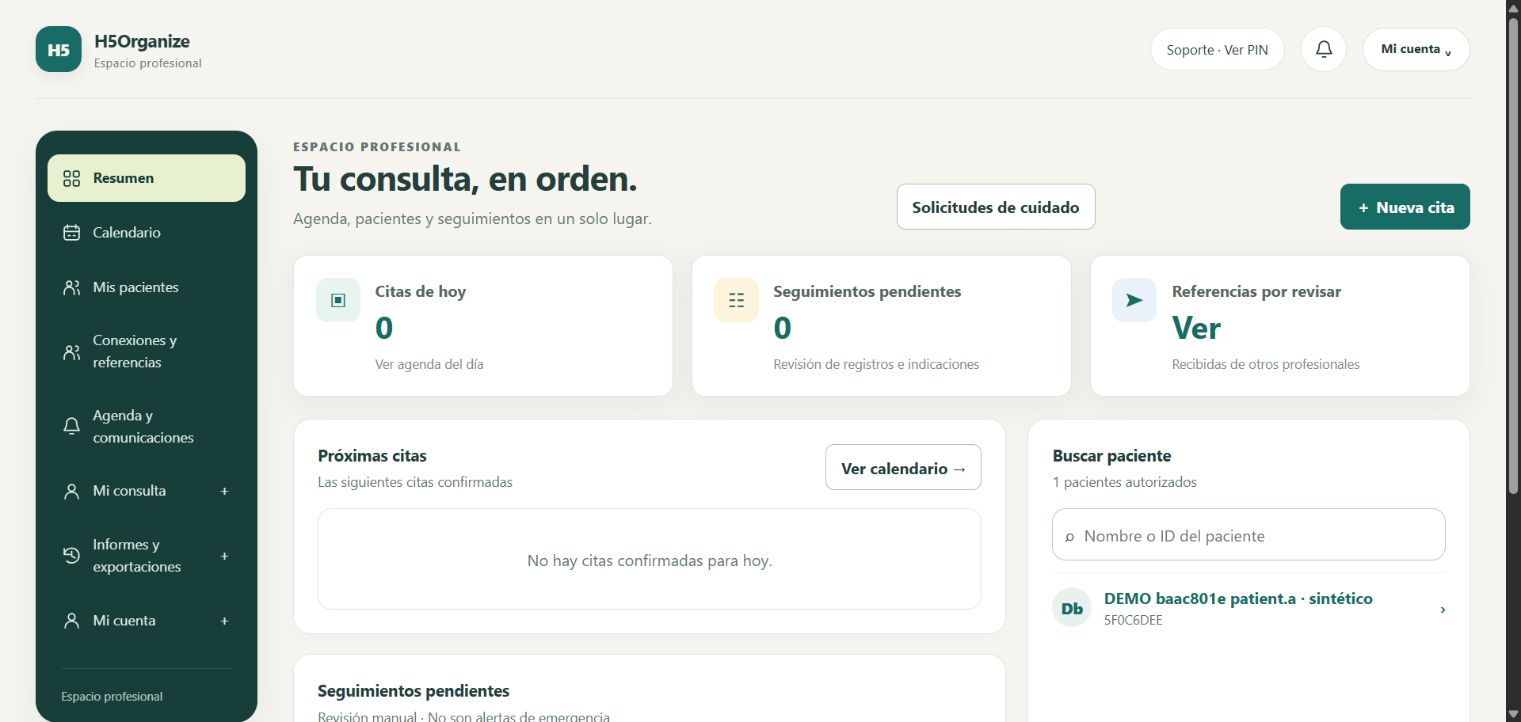Click the sidebar Mi cuenta person icon
This screenshot has width=1521, height=722.
pyautogui.click(x=71, y=621)
